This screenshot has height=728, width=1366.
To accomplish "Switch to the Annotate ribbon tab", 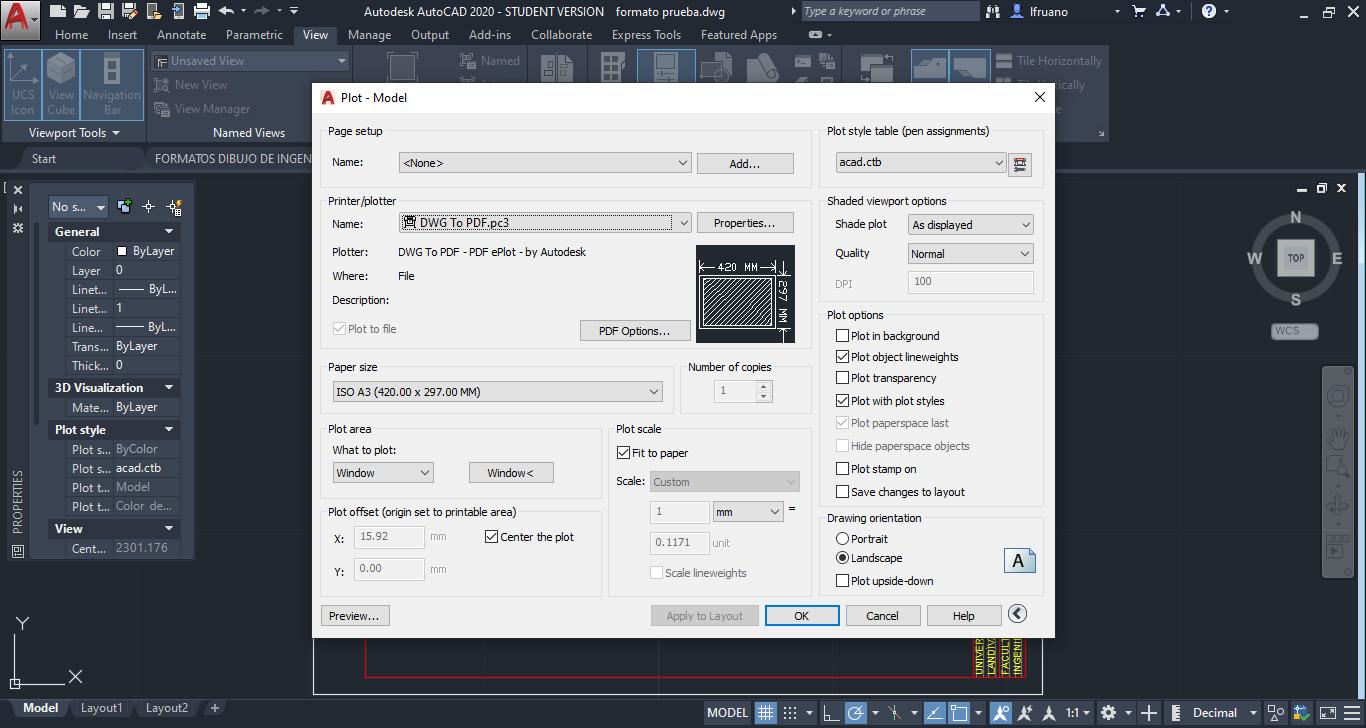I will [x=181, y=35].
